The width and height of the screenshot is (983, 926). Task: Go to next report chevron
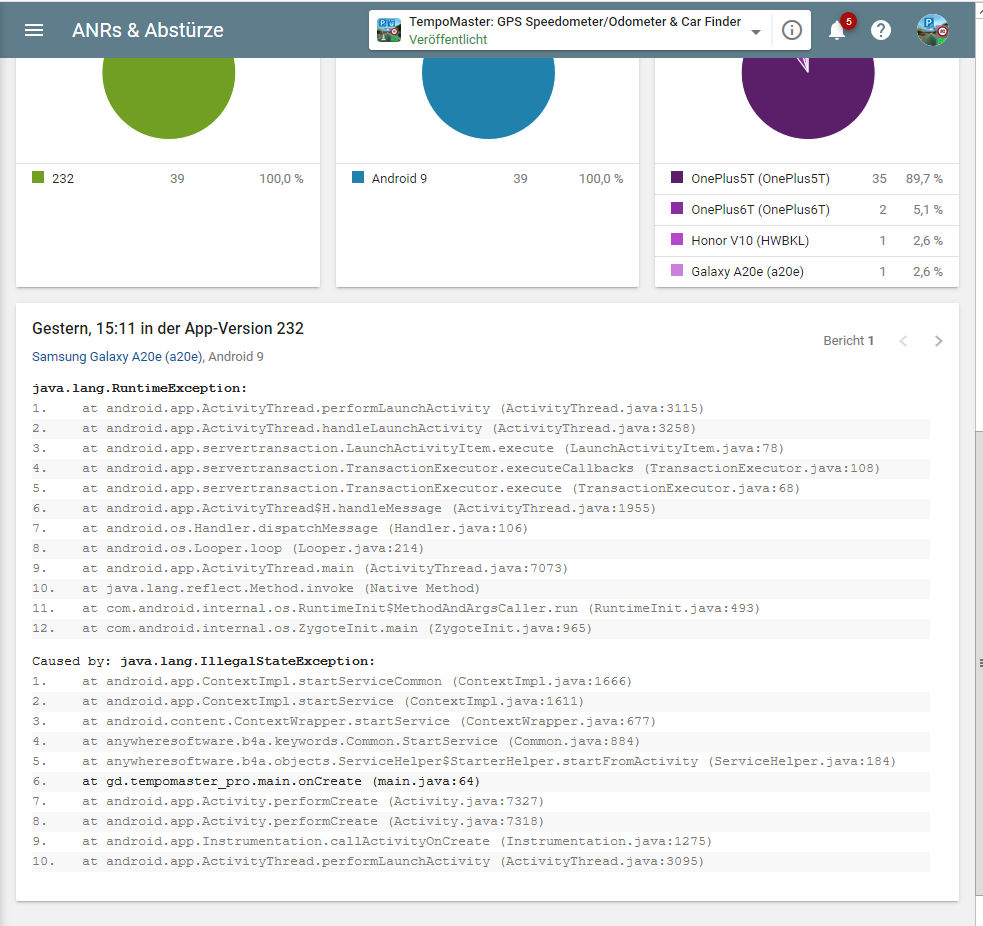click(x=938, y=341)
